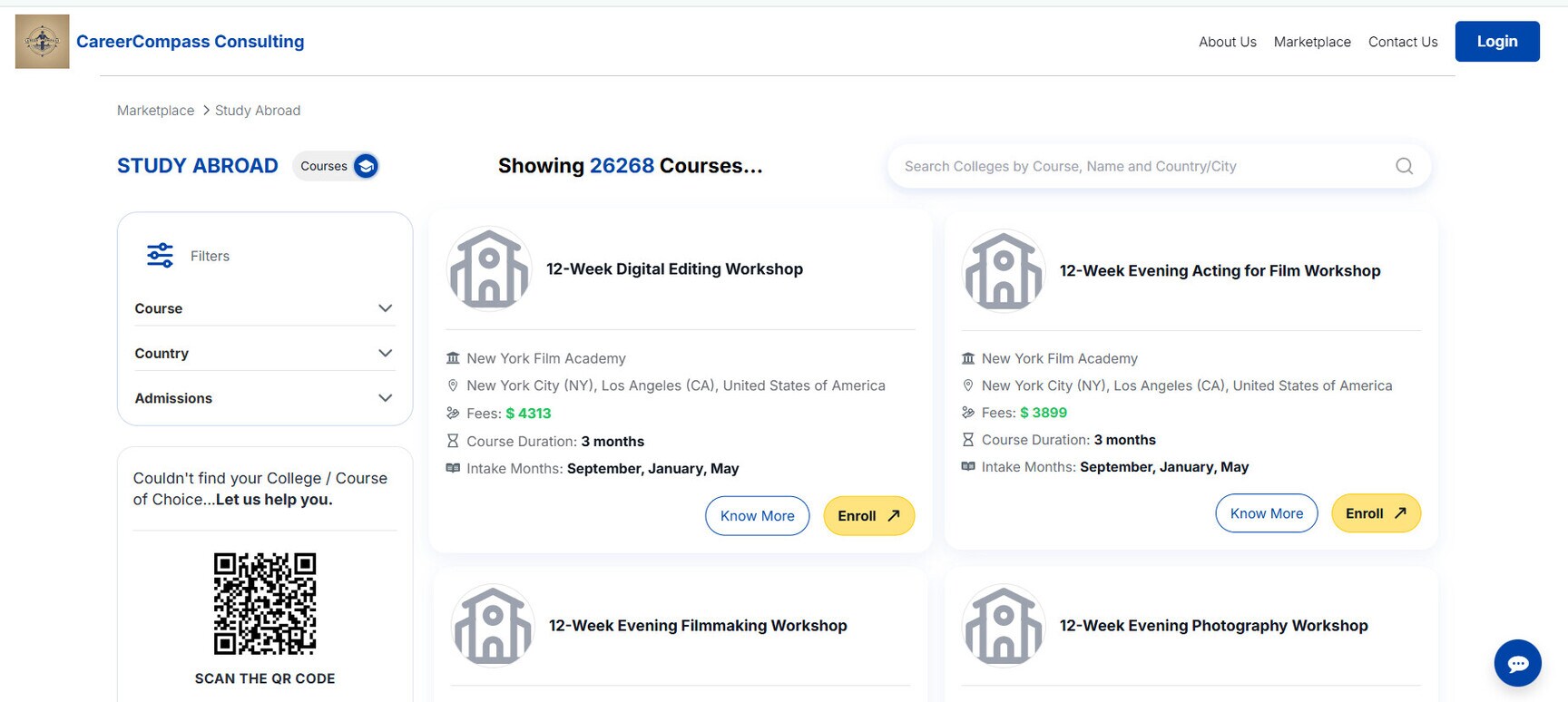Open Marketplace in the top navigation
Screen dimensions: 1568x702
click(1312, 42)
